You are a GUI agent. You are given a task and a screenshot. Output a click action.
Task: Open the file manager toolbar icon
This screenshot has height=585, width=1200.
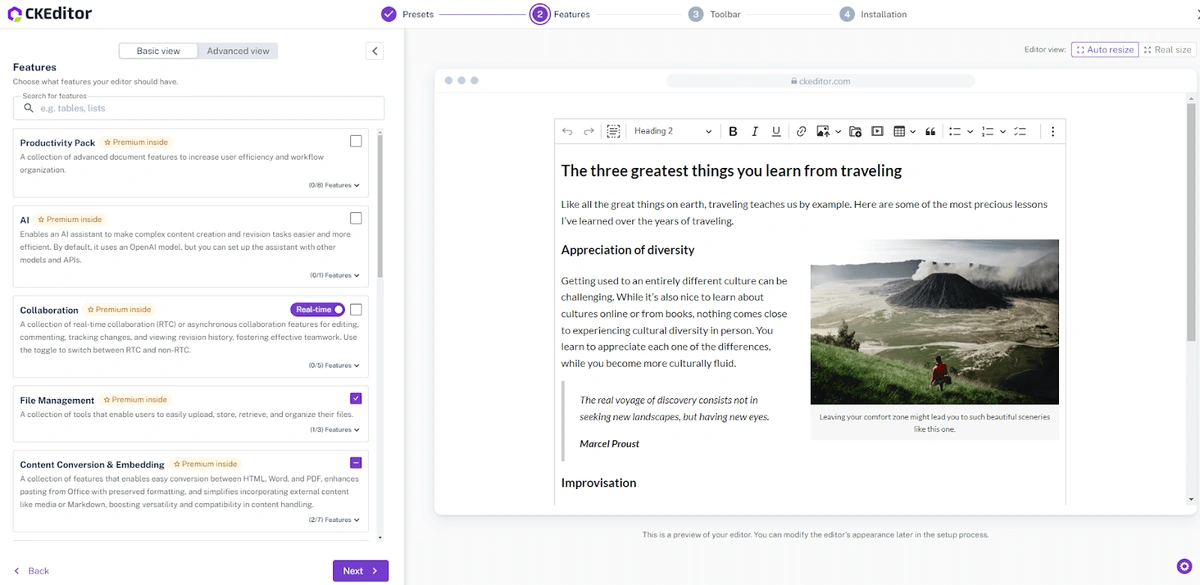coord(855,131)
